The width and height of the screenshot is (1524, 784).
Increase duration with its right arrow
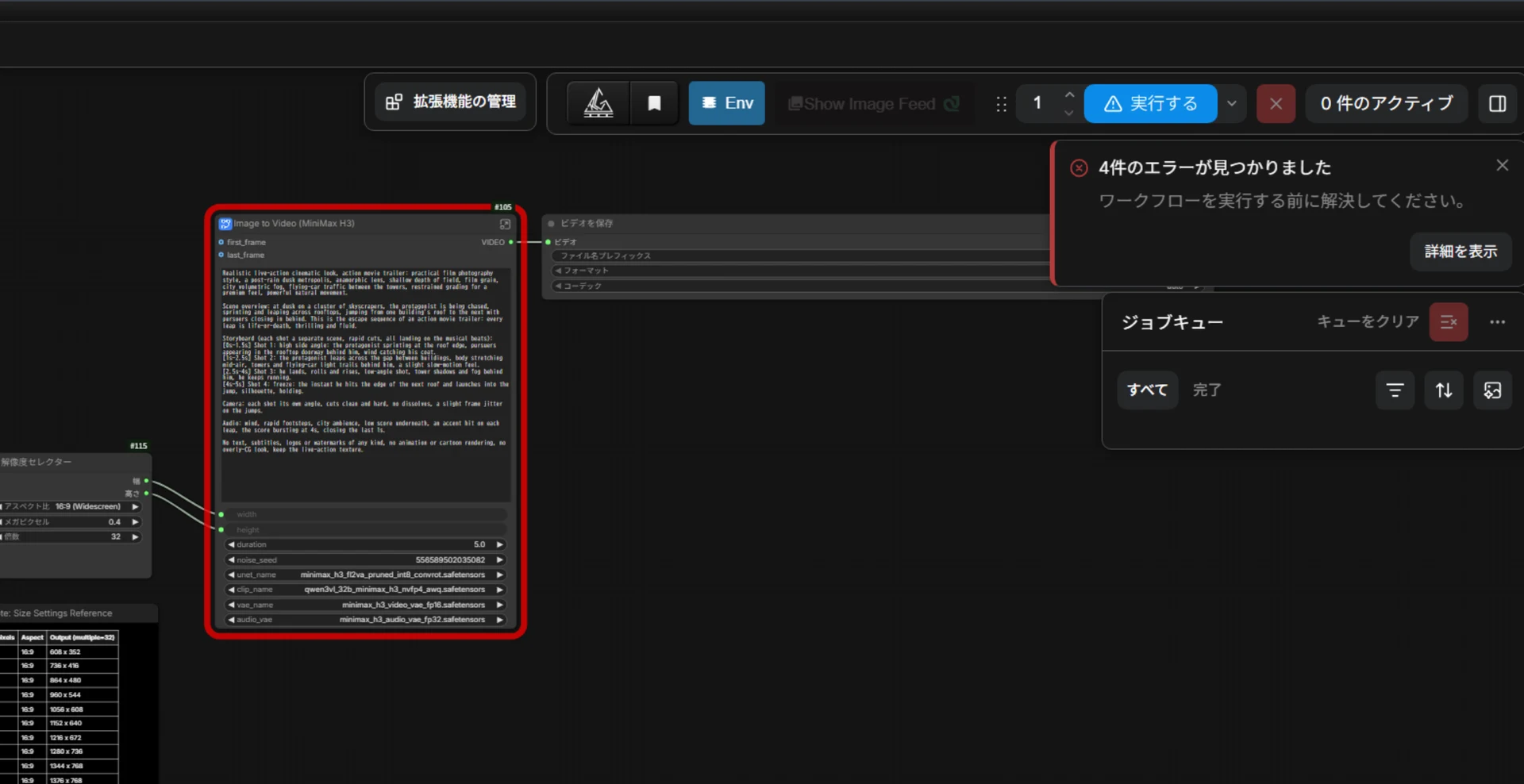(x=500, y=544)
